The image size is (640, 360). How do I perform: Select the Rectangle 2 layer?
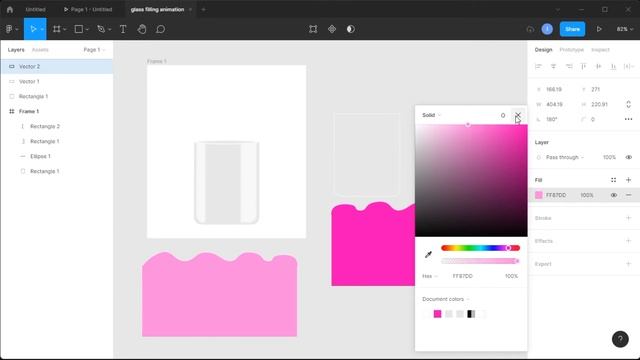(x=57, y=127)
